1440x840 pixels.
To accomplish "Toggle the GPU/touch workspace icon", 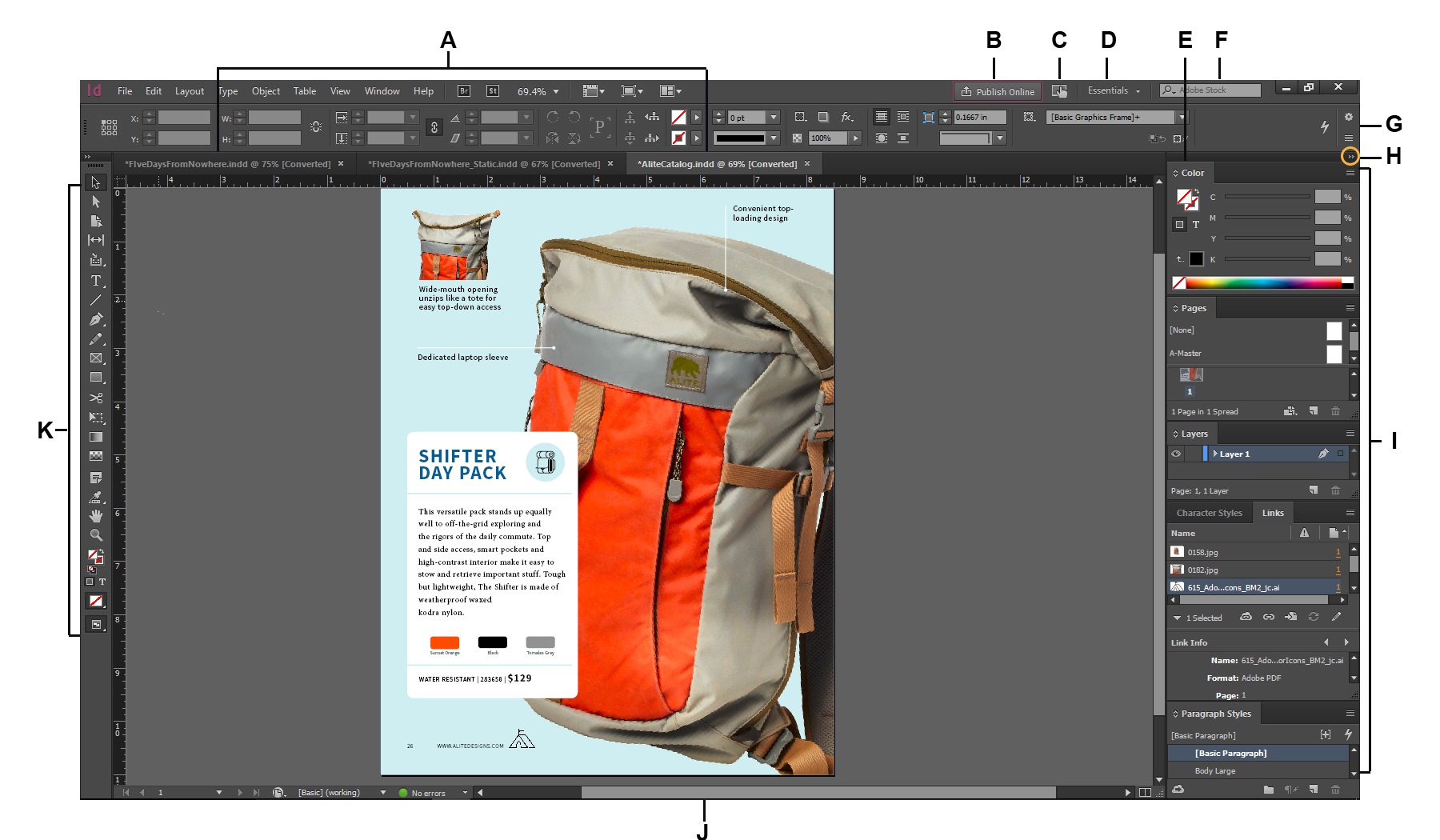I will coord(1059,91).
